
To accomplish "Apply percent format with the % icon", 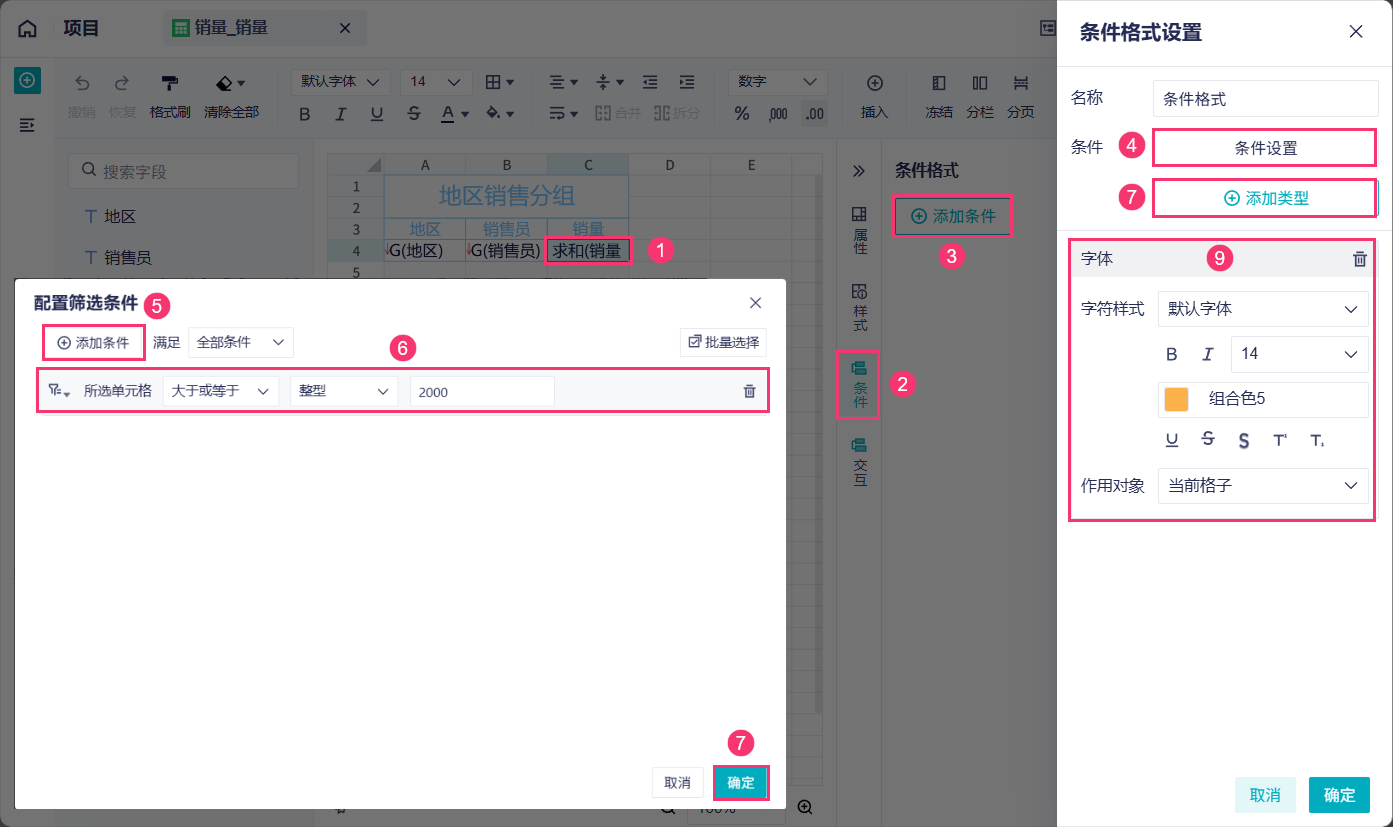I will tap(742, 113).
